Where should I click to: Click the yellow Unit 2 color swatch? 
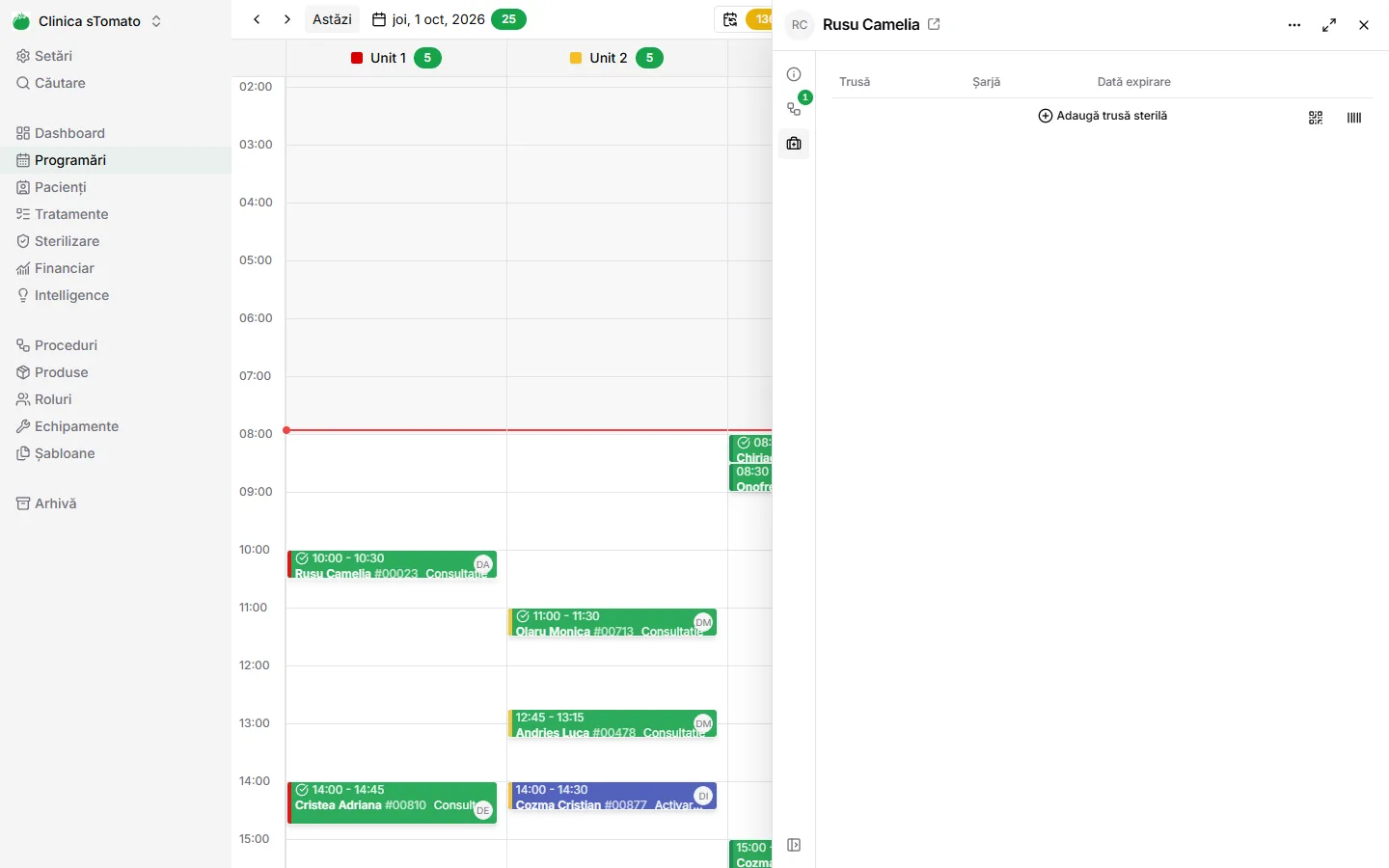pyautogui.click(x=576, y=58)
